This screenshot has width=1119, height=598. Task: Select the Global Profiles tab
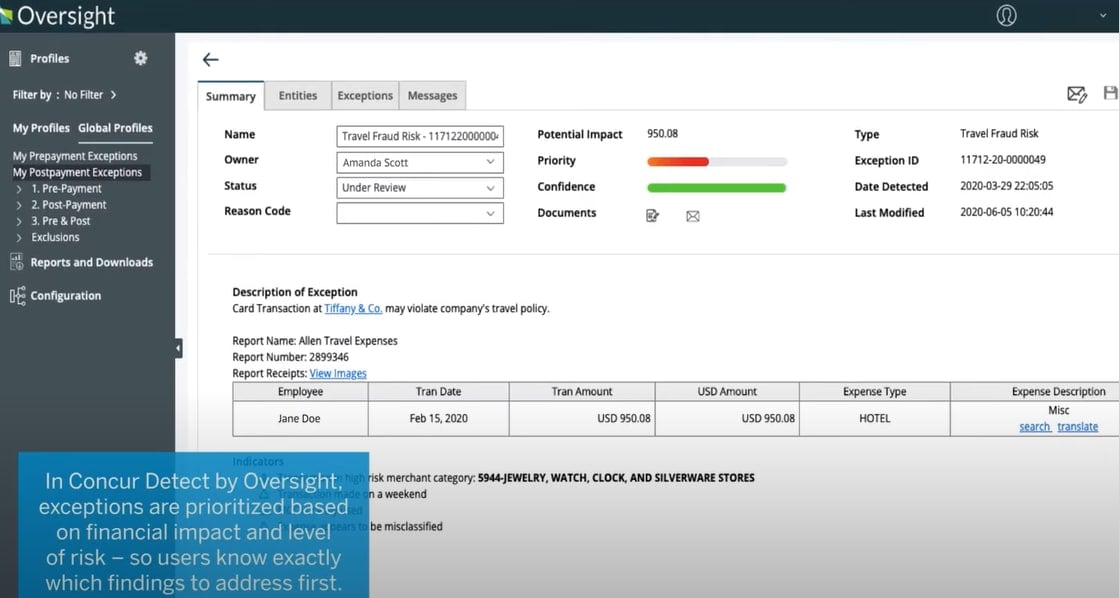click(x=116, y=128)
